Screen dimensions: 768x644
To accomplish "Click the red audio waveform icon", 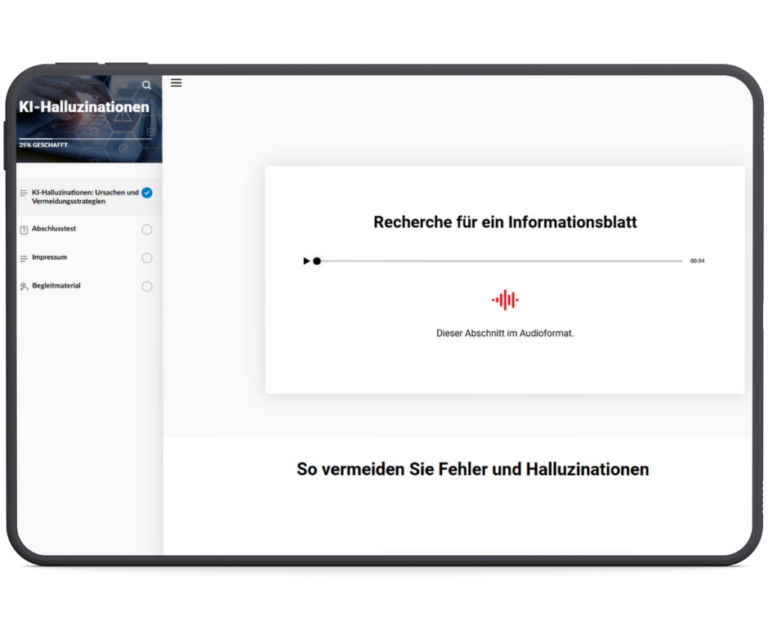I will 505,300.
